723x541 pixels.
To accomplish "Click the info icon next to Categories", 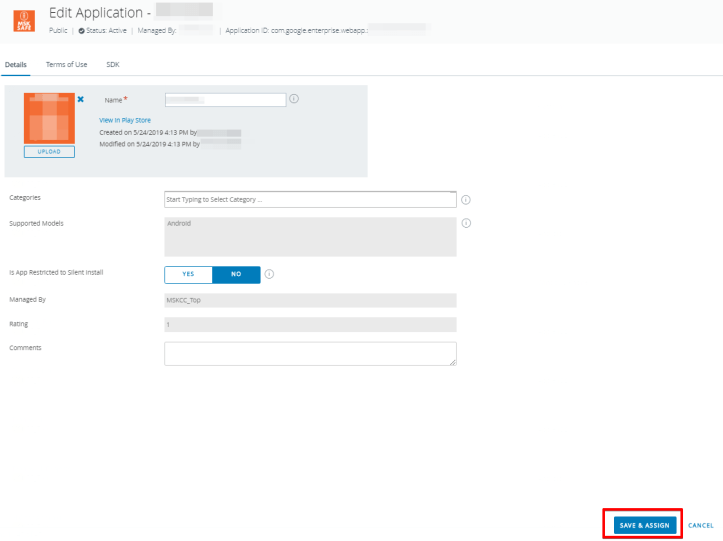I will click(466, 200).
